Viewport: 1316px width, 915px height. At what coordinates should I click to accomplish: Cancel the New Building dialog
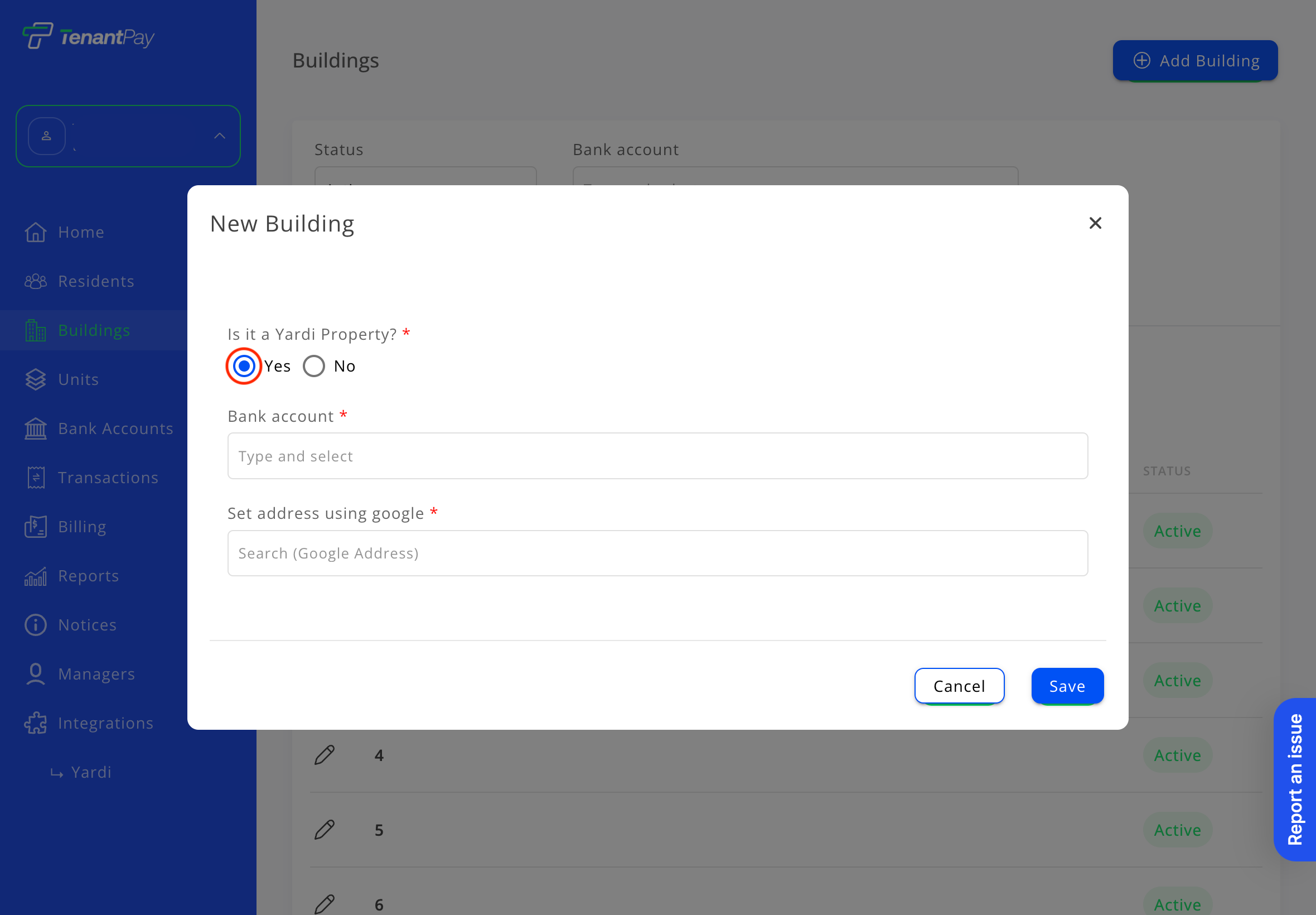pyautogui.click(x=959, y=686)
